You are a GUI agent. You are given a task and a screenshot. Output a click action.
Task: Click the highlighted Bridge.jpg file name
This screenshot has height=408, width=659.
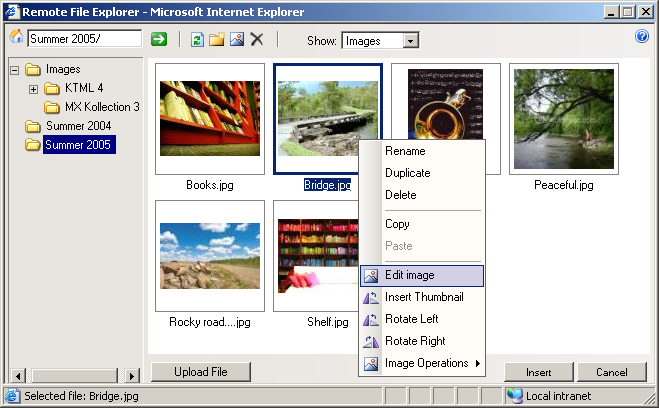pos(327,185)
